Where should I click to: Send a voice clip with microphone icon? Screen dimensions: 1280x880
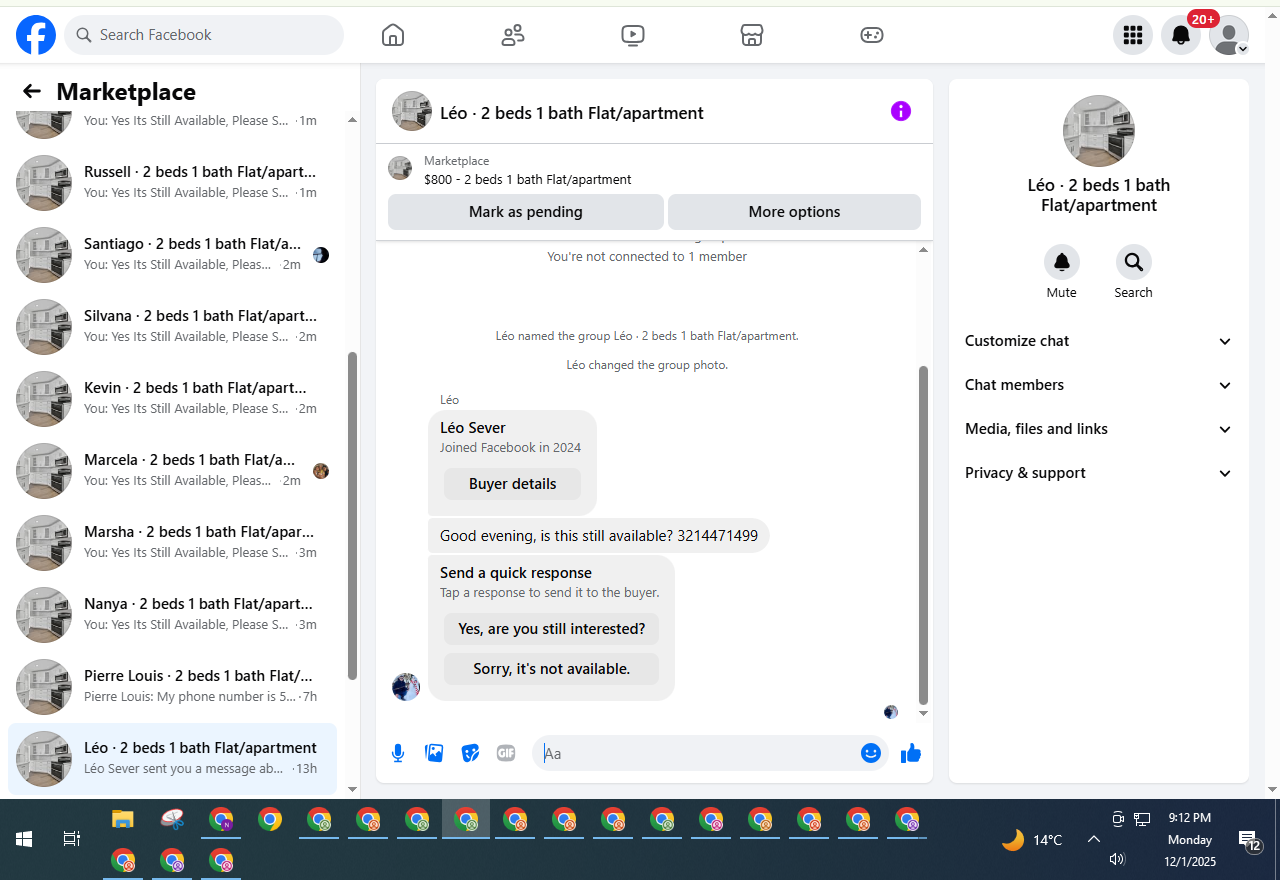coord(398,753)
